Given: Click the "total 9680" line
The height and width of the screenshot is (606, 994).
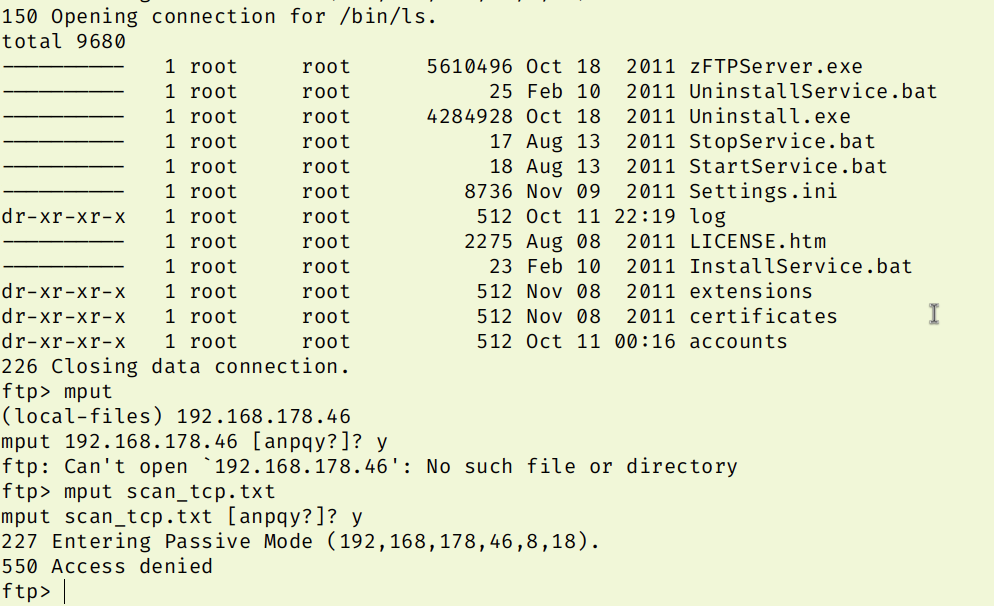Looking at the screenshot, I should (64, 42).
